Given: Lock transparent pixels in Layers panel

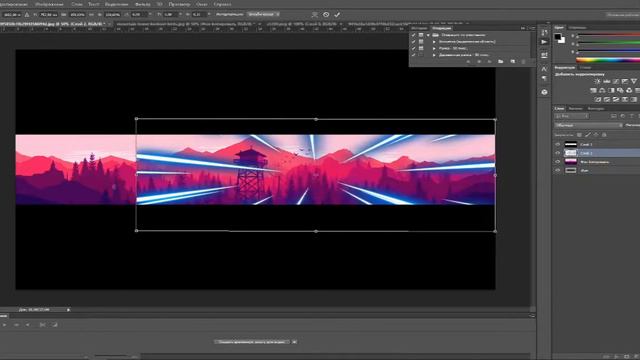Looking at the screenshot, I should [579, 135].
